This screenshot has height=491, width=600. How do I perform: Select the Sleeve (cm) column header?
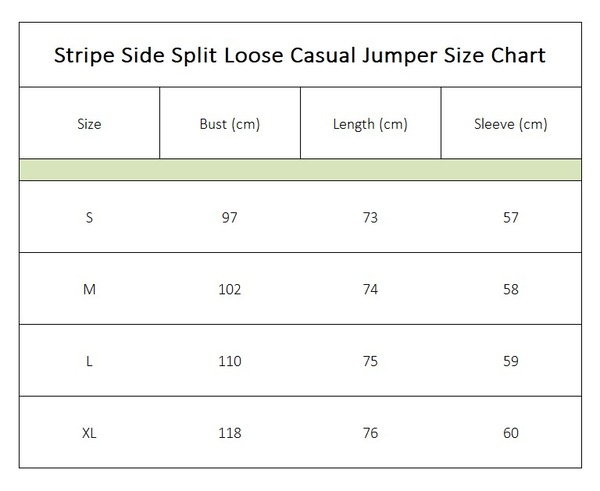[x=511, y=124]
